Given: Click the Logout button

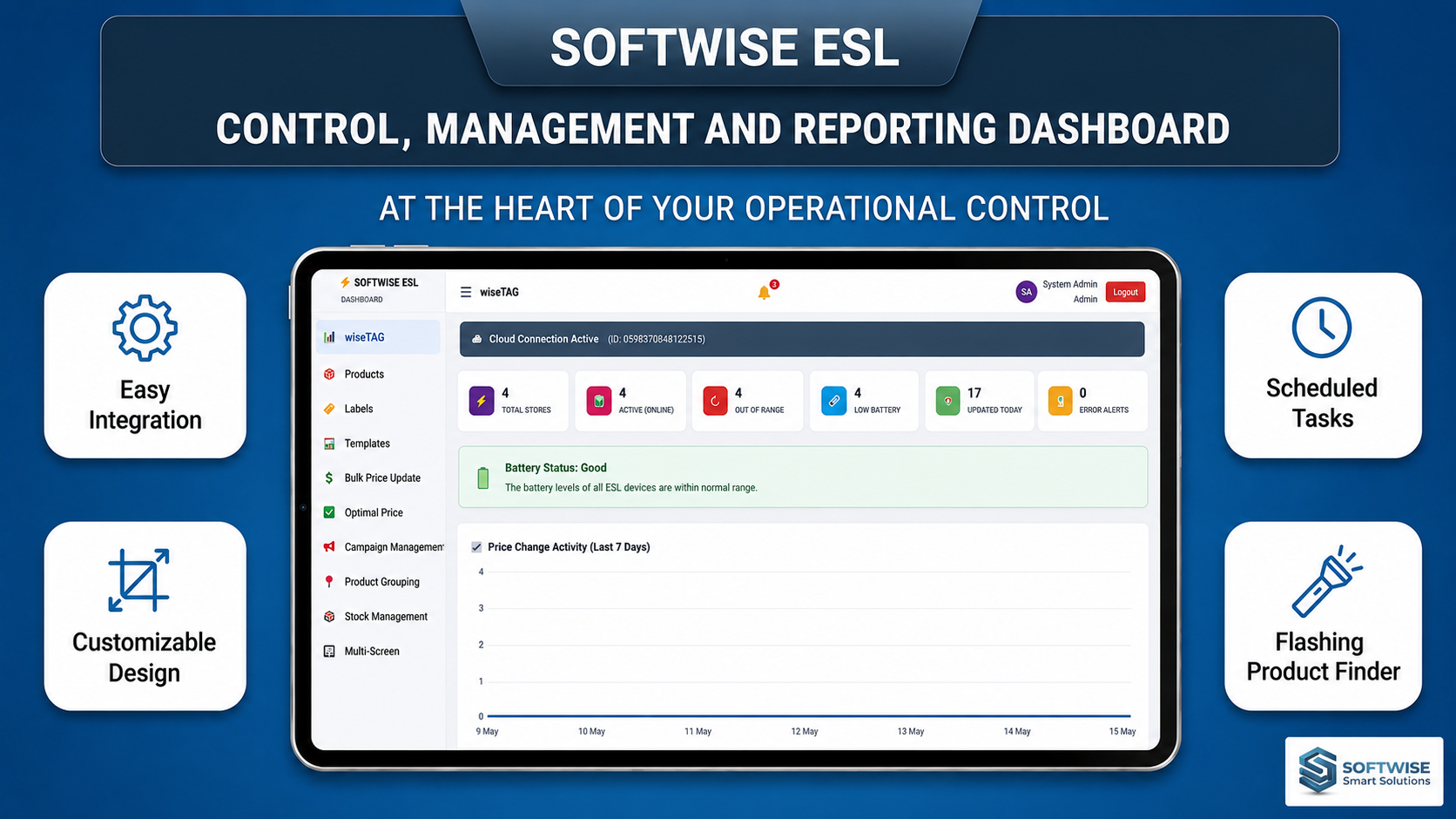Looking at the screenshot, I should 1125,292.
